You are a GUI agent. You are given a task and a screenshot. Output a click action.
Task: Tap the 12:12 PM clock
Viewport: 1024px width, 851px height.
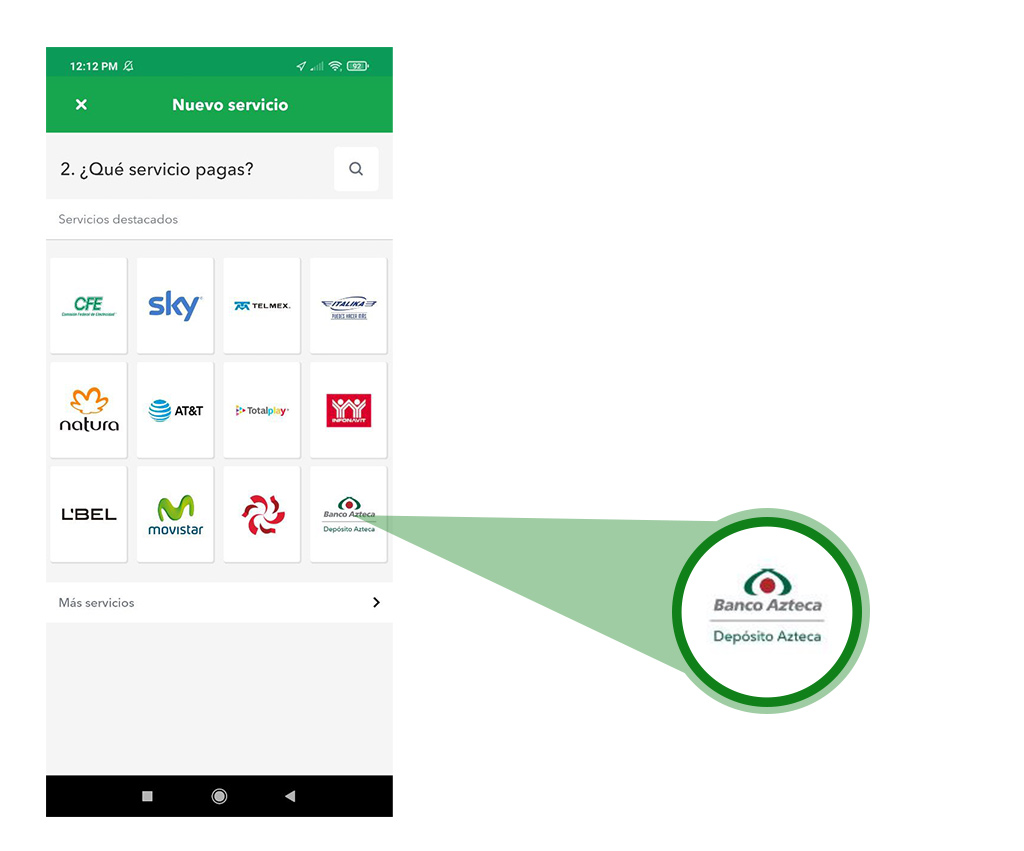(x=93, y=66)
